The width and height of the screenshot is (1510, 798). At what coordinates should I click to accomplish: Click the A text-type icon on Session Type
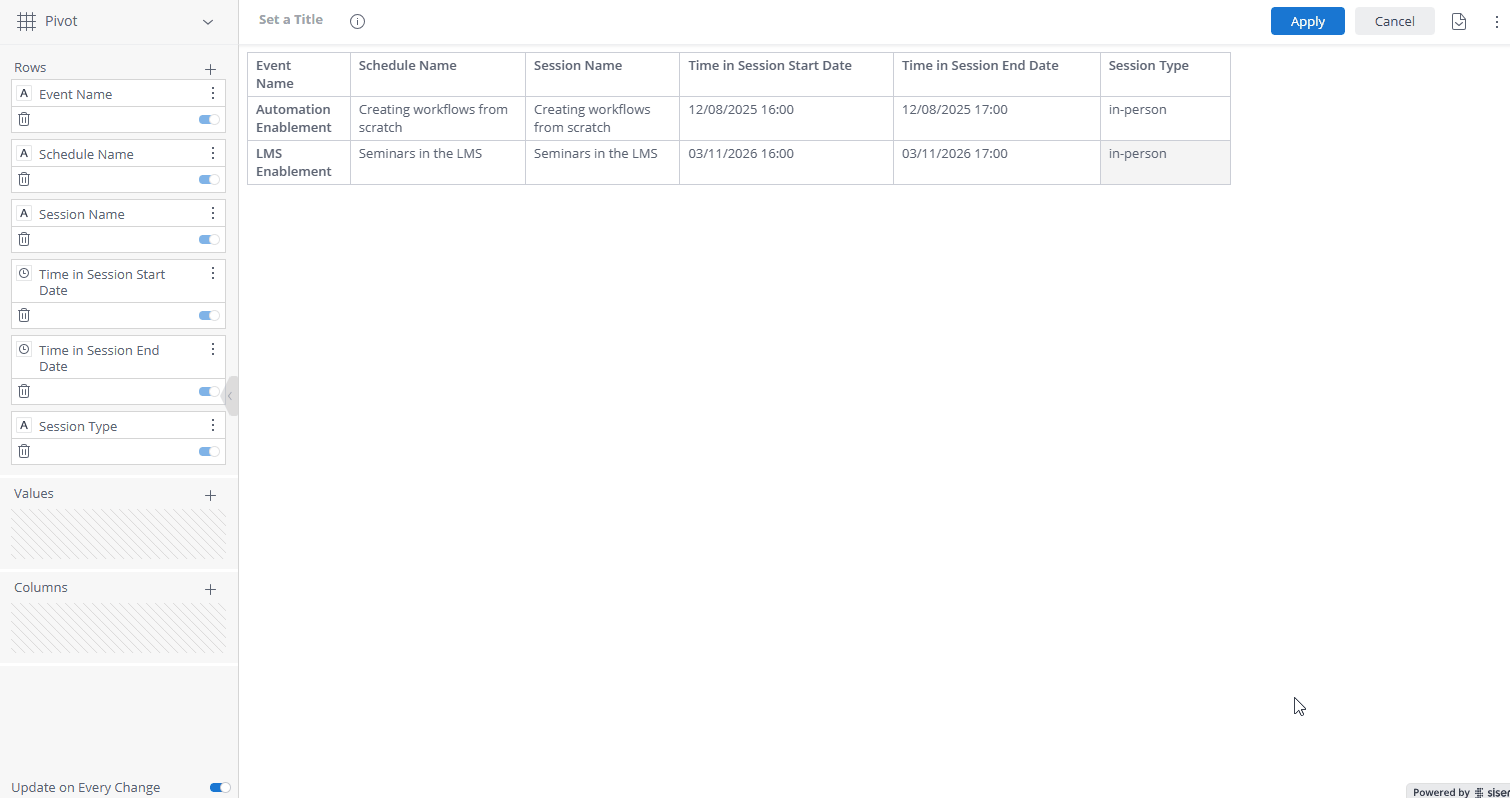pyautogui.click(x=23, y=425)
